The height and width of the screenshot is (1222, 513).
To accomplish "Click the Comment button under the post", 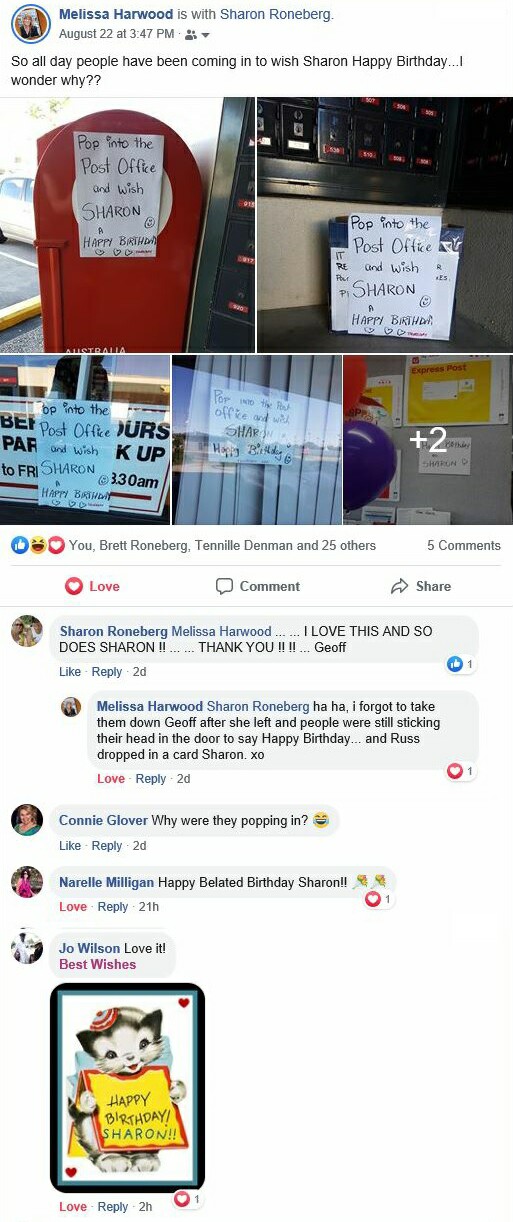I will tap(258, 586).
